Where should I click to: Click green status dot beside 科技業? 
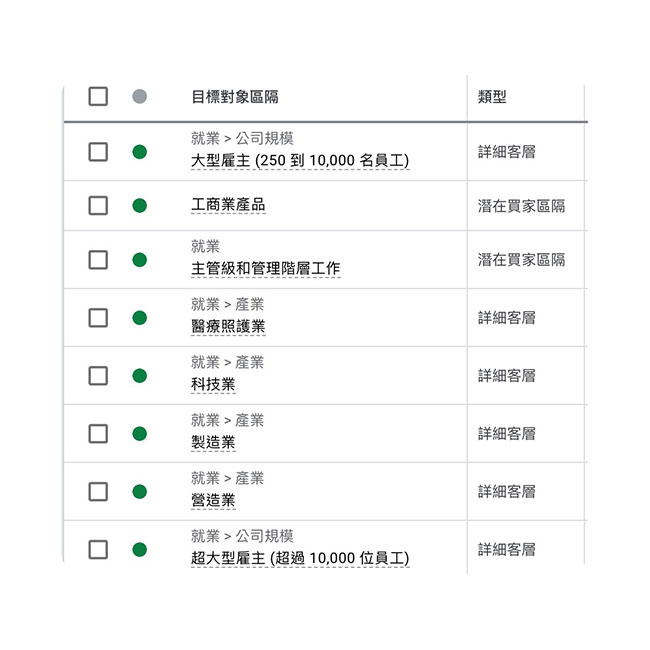coord(139,376)
